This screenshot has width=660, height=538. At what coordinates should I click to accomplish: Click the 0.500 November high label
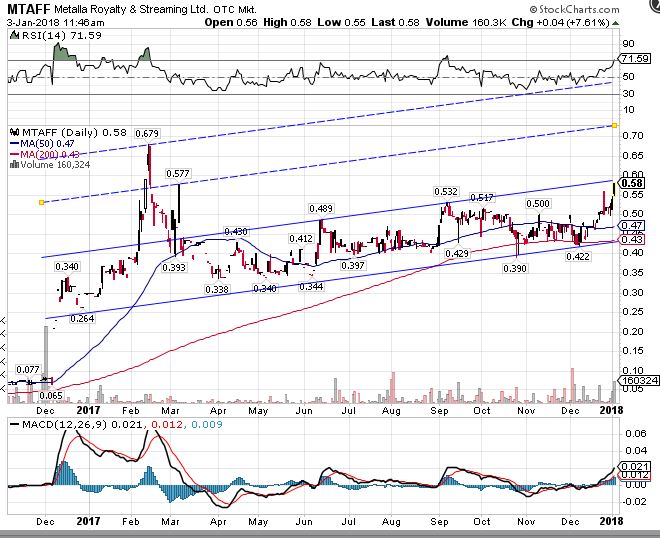(x=538, y=204)
